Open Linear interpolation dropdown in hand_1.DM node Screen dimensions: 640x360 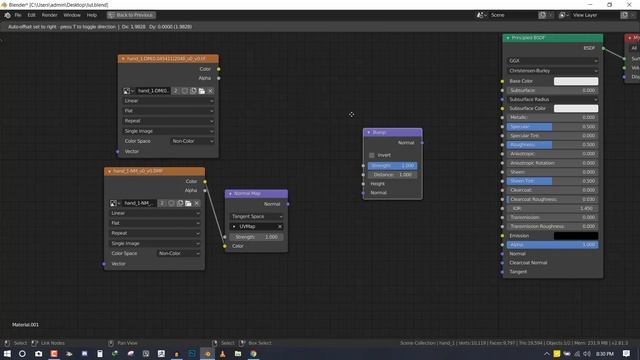169,101
